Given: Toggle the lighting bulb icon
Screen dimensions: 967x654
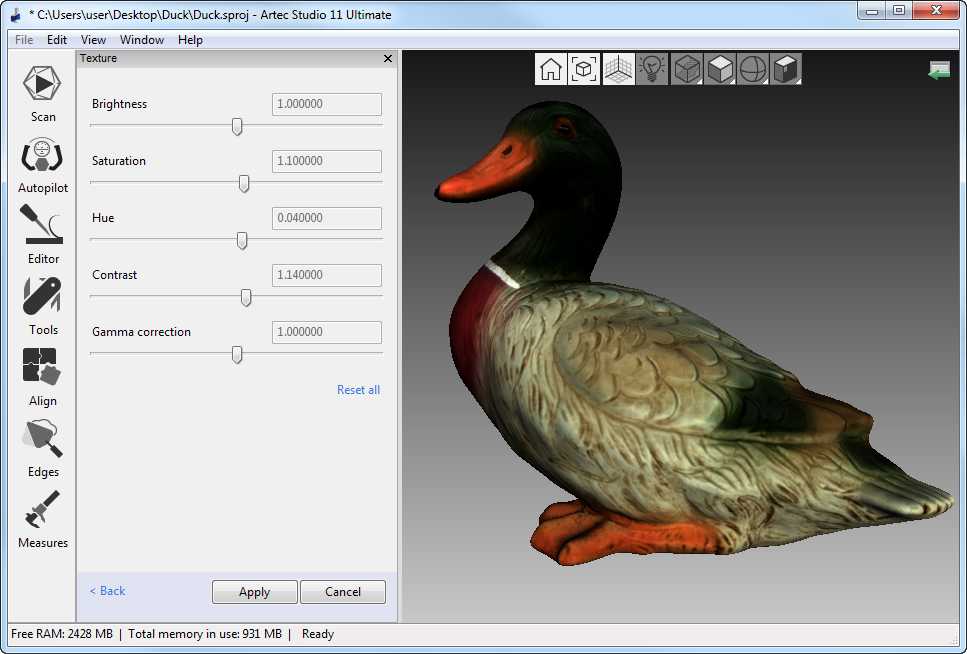Looking at the screenshot, I should coord(652,69).
